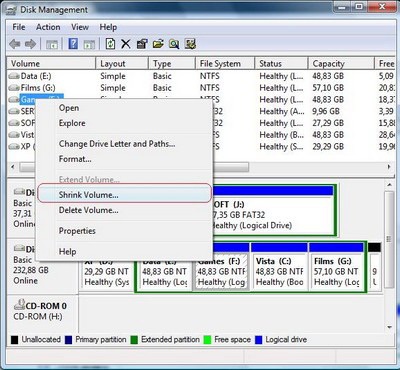Select the Vista (C:) partition block
Viewport: 400px width, 370px height.
279,267
